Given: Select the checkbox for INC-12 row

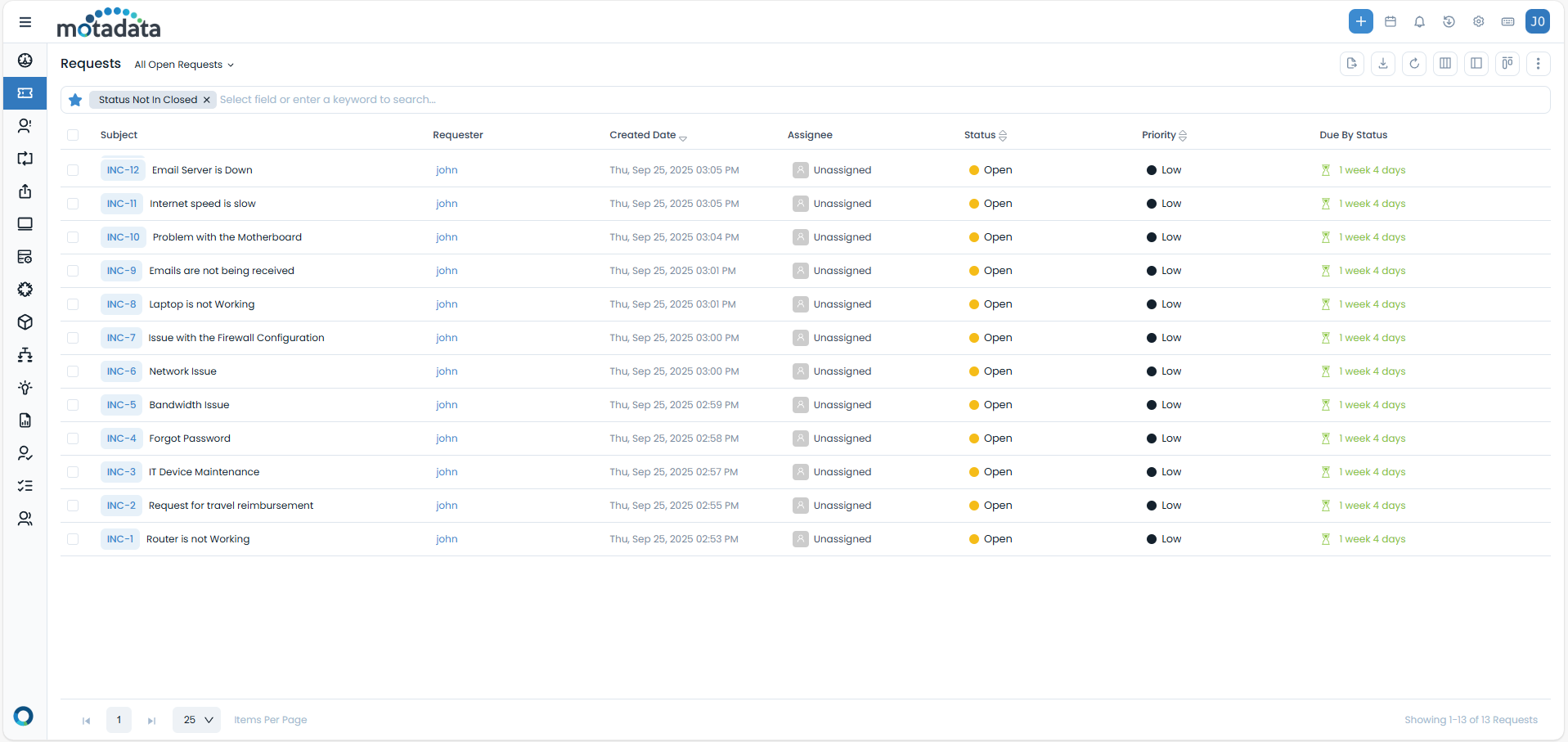Looking at the screenshot, I should click(73, 170).
